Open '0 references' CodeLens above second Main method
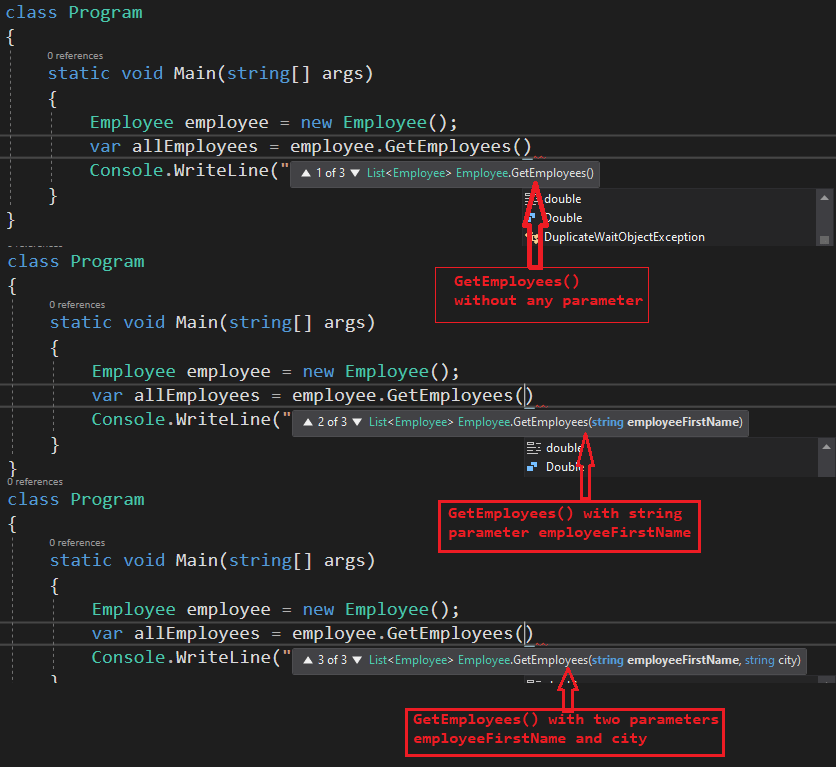Viewport: 836px width, 767px height. [x=77, y=304]
